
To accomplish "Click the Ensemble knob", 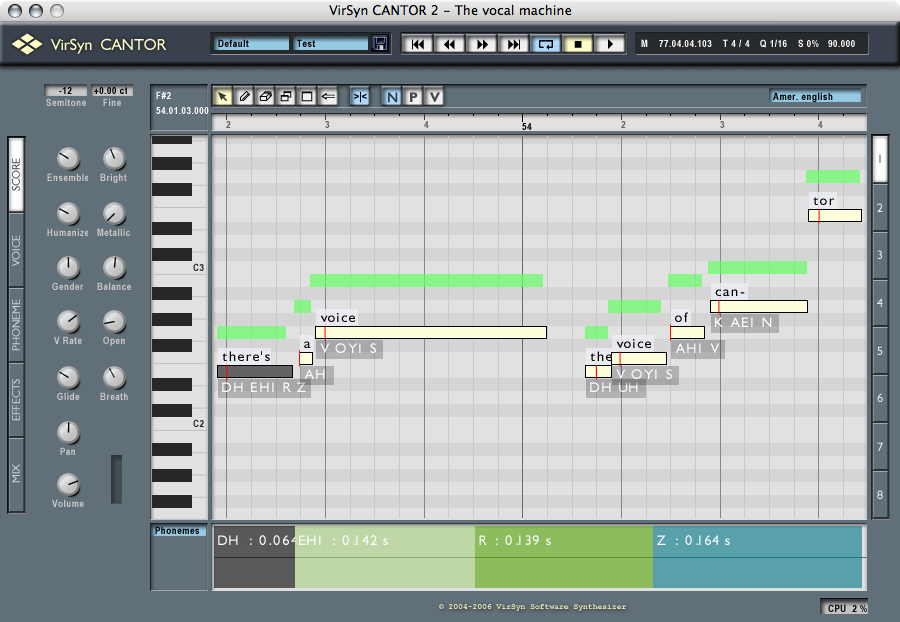I will point(68,159).
